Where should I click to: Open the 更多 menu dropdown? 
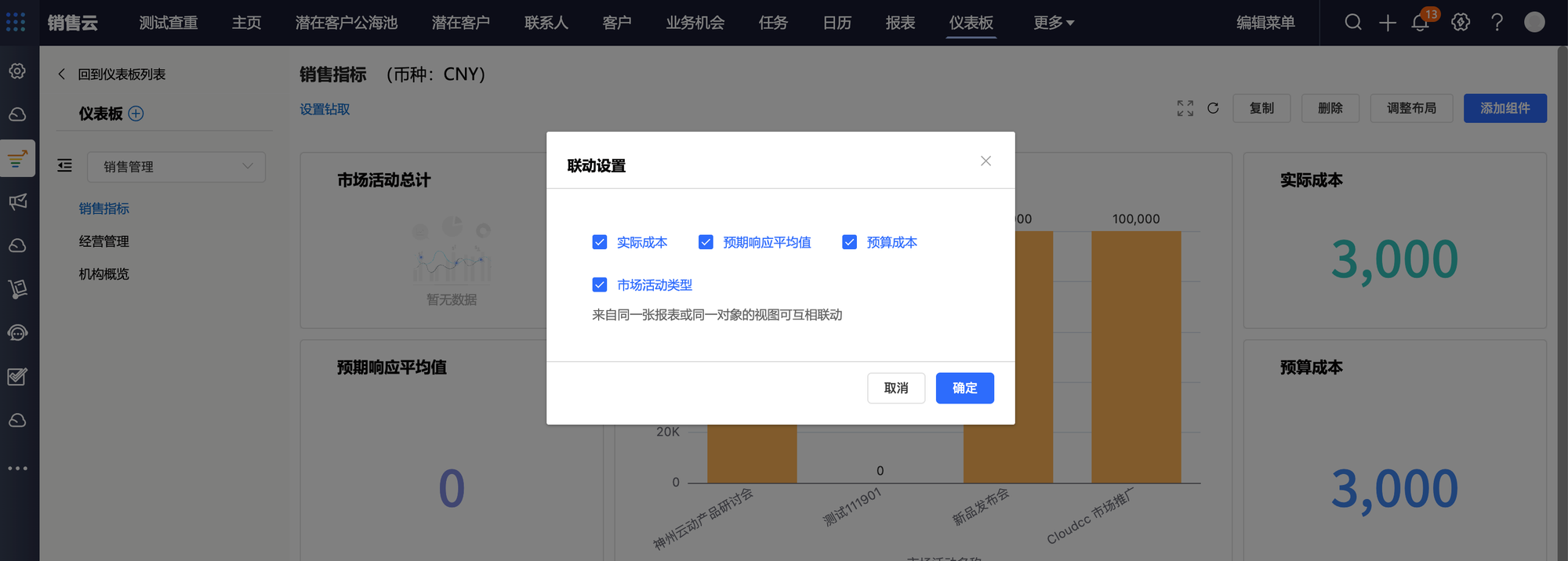pos(1053,23)
